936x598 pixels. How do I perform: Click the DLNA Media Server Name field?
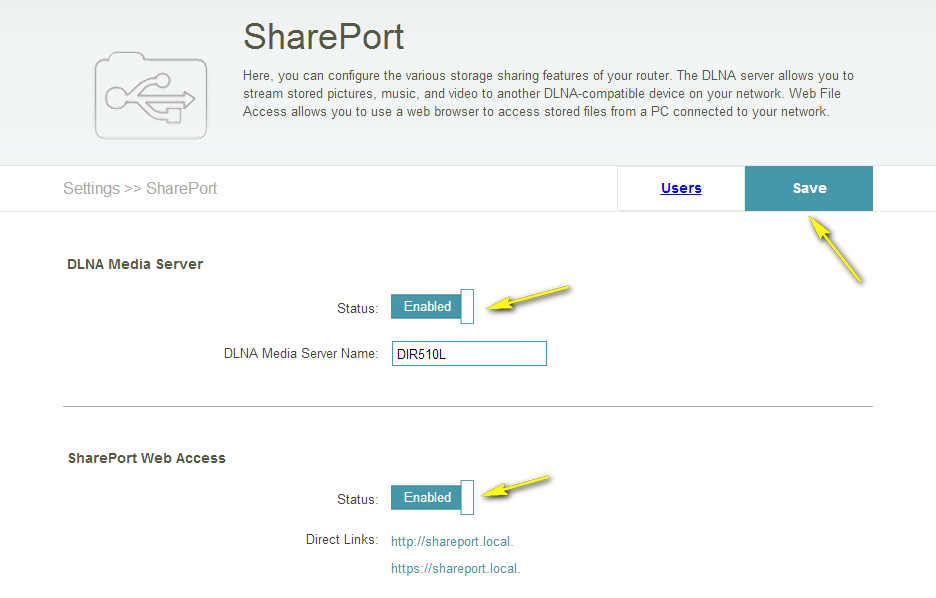click(x=469, y=354)
